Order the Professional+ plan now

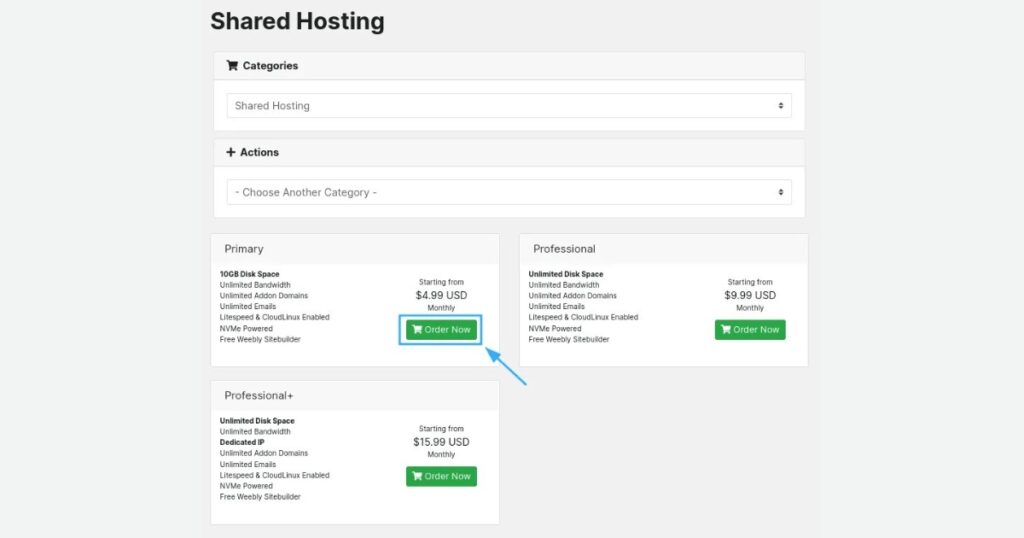(441, 476)
